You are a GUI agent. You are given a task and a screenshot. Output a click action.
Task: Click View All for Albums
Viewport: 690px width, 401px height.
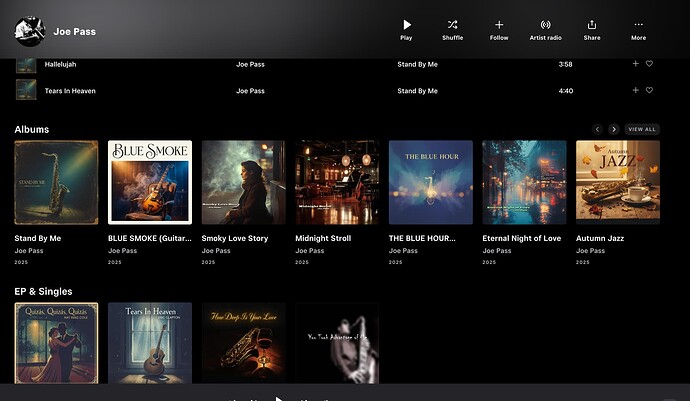tap(642, 129)
